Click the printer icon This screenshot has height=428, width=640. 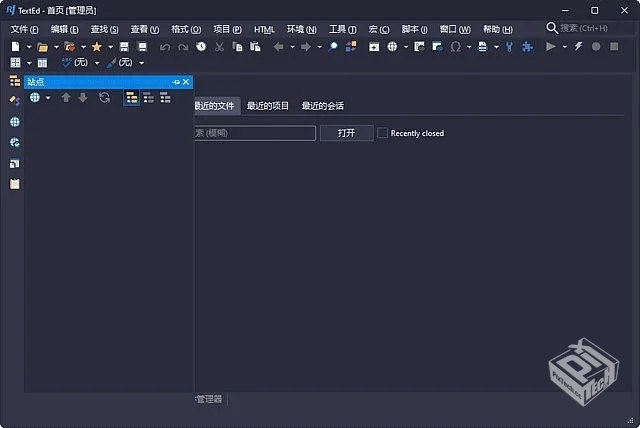click(482, 47)
